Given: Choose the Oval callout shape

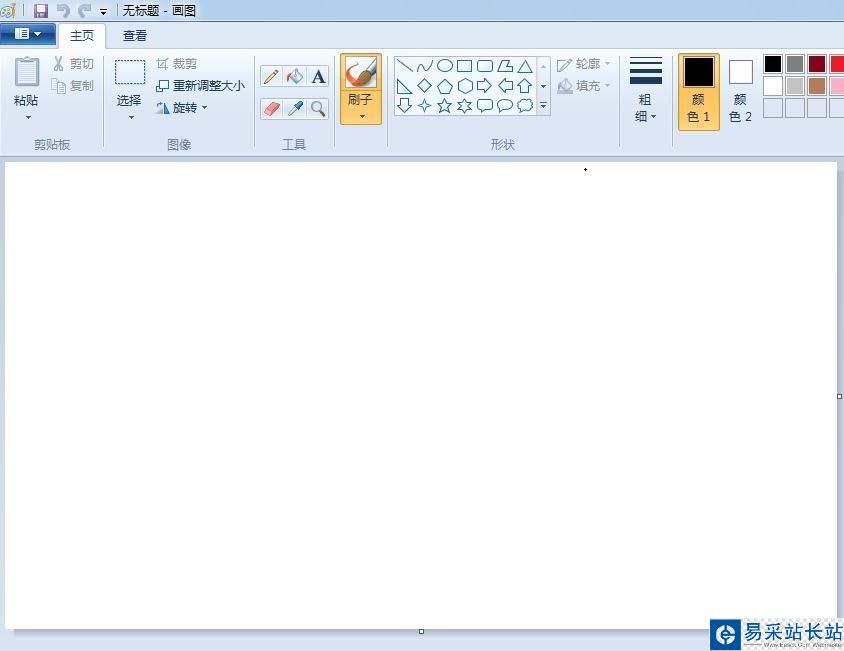Looking at the screenshot, I should [505, 105].
